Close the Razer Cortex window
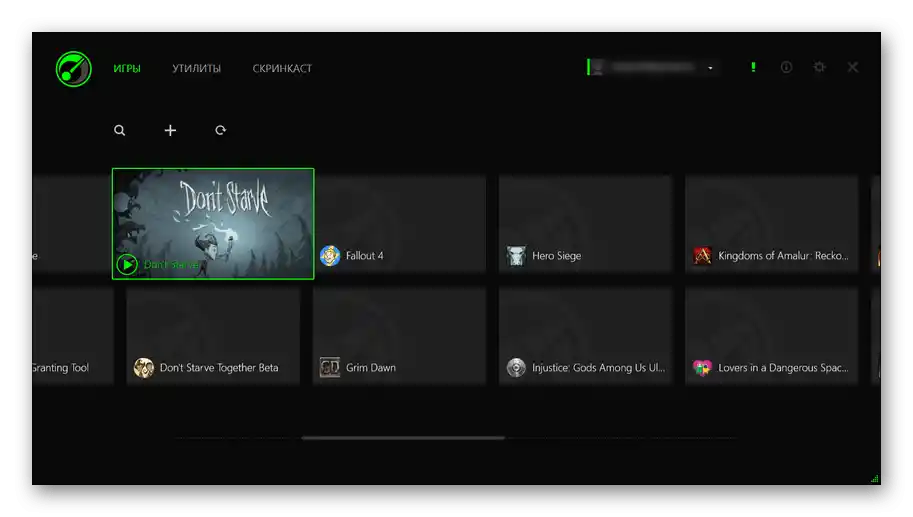This screenshot has height=517, width=913. click(x=852, y=67)
